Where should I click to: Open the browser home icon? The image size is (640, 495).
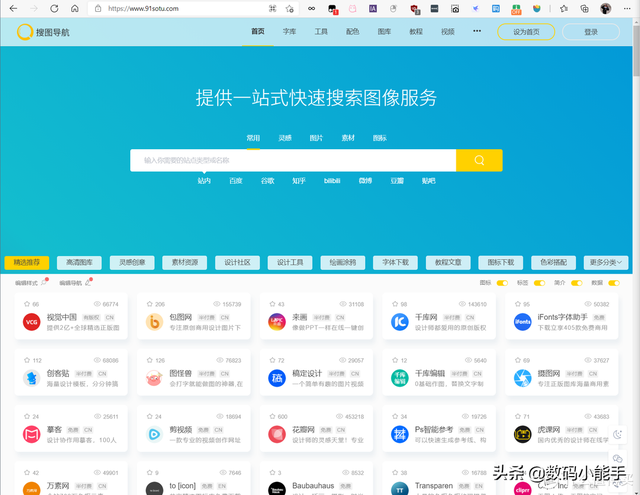75,9
